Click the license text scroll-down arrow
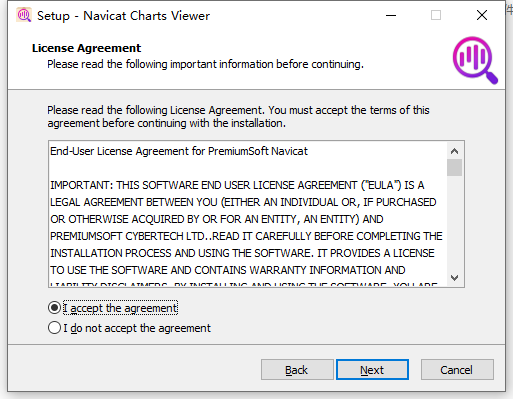This screenshot has width=513, height=399. [454, 277]
